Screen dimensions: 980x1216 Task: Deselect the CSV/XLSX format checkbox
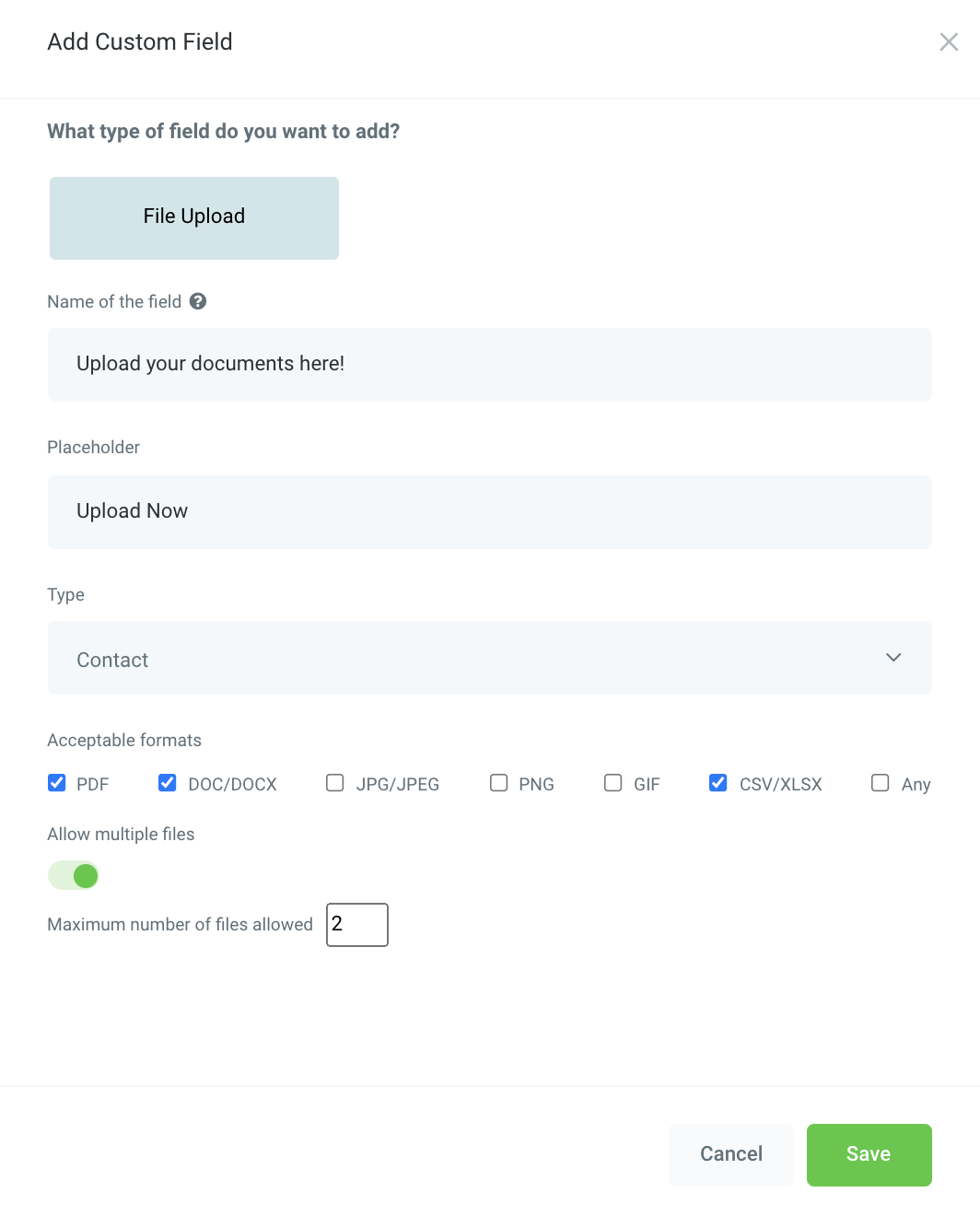point(718,783)
